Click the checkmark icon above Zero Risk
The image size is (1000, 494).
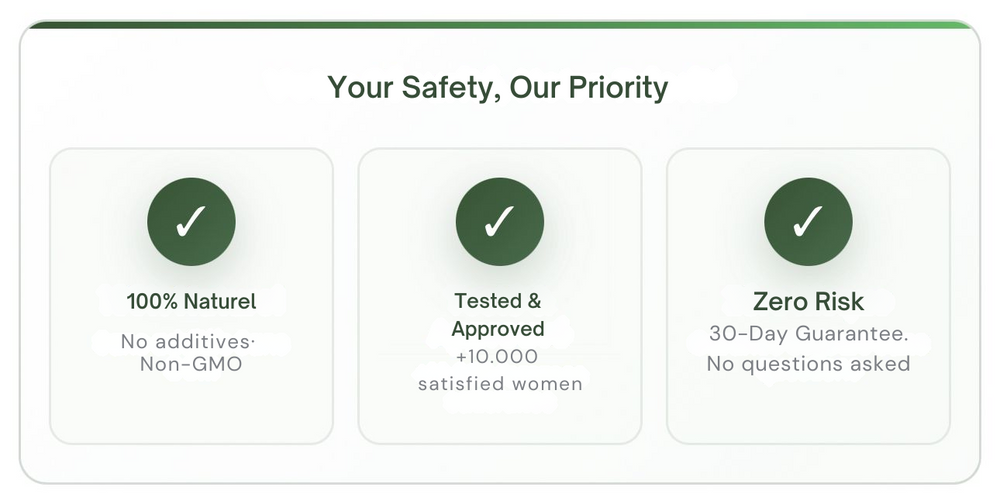click(x=808, y=221)
